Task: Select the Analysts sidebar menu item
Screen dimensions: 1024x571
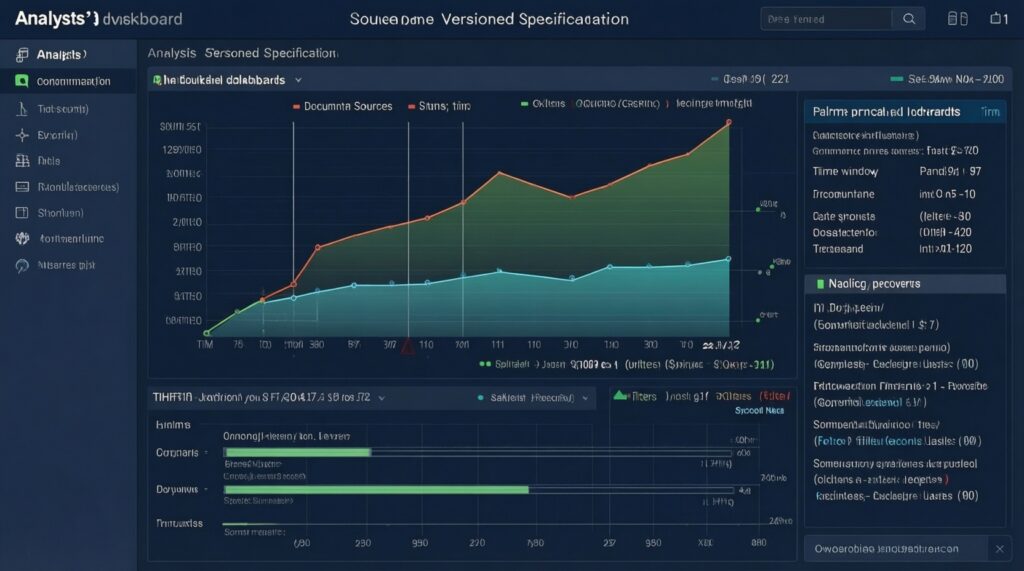Action: point(60,54)
